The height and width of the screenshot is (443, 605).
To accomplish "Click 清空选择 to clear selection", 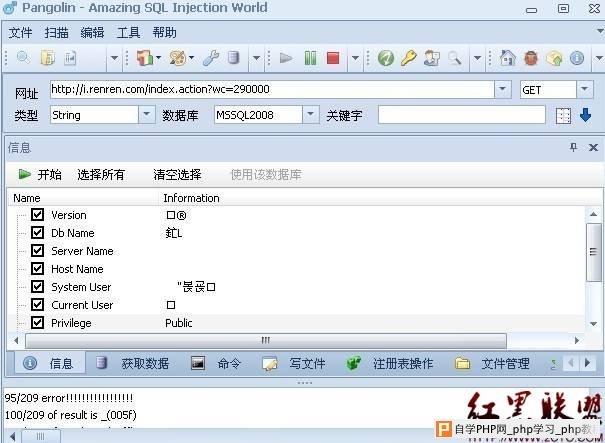I will (177, 175).
